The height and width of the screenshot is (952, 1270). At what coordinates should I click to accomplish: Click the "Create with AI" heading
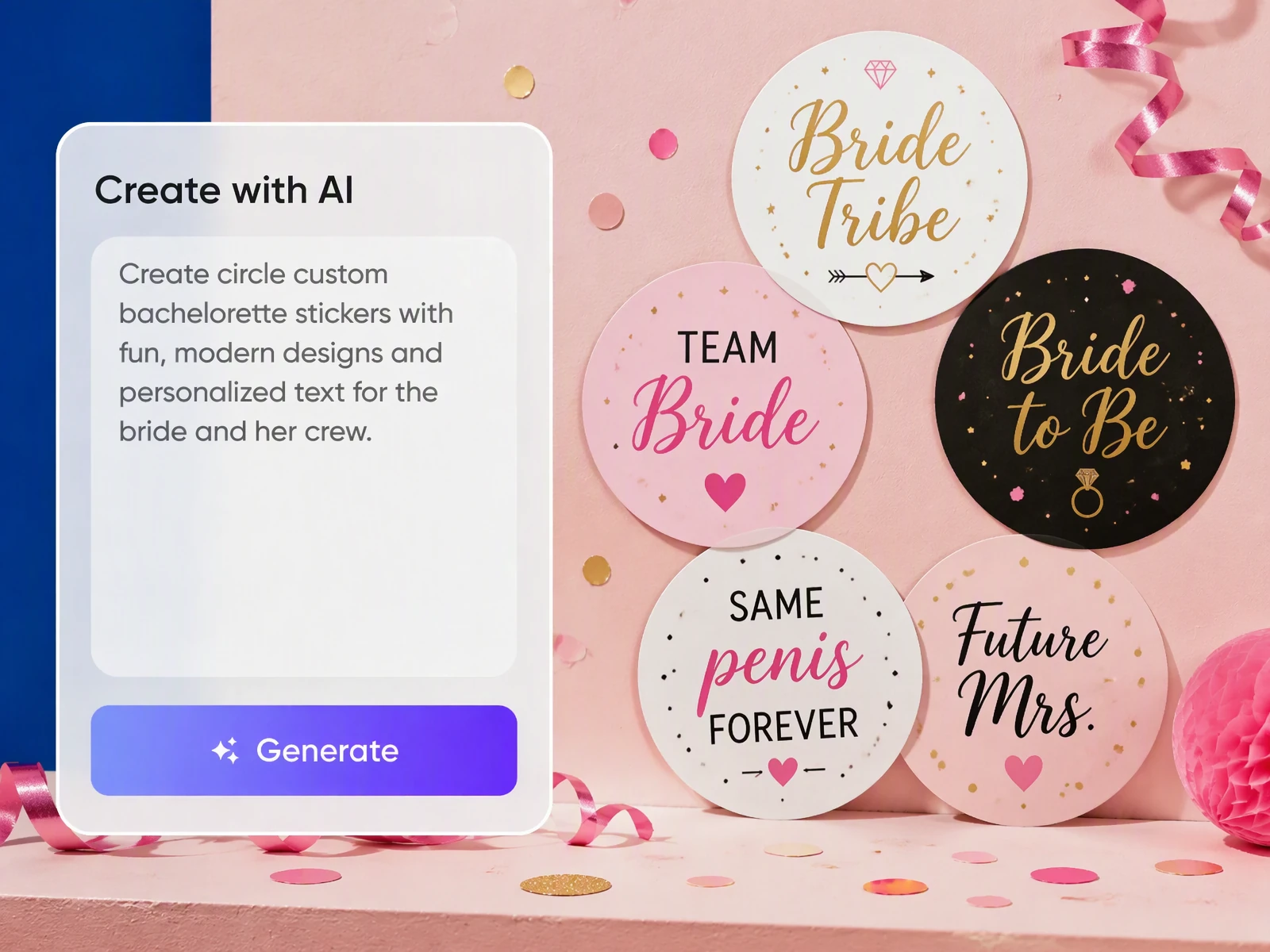coord(225,190)
